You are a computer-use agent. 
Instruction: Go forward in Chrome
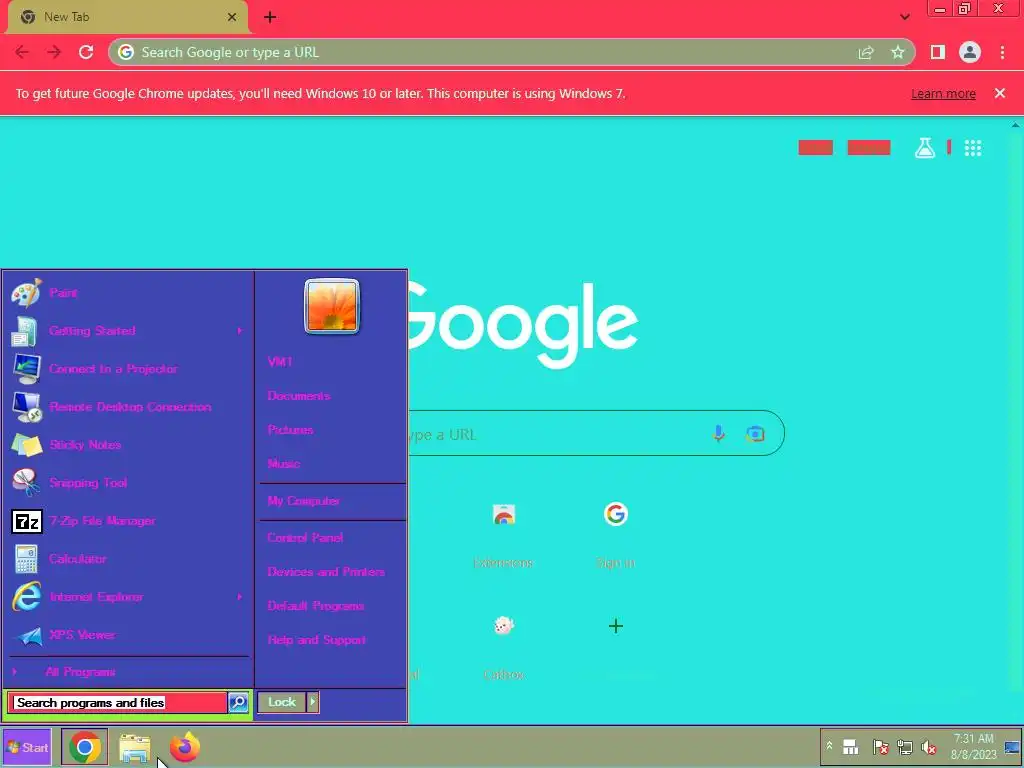pos(54,52)
